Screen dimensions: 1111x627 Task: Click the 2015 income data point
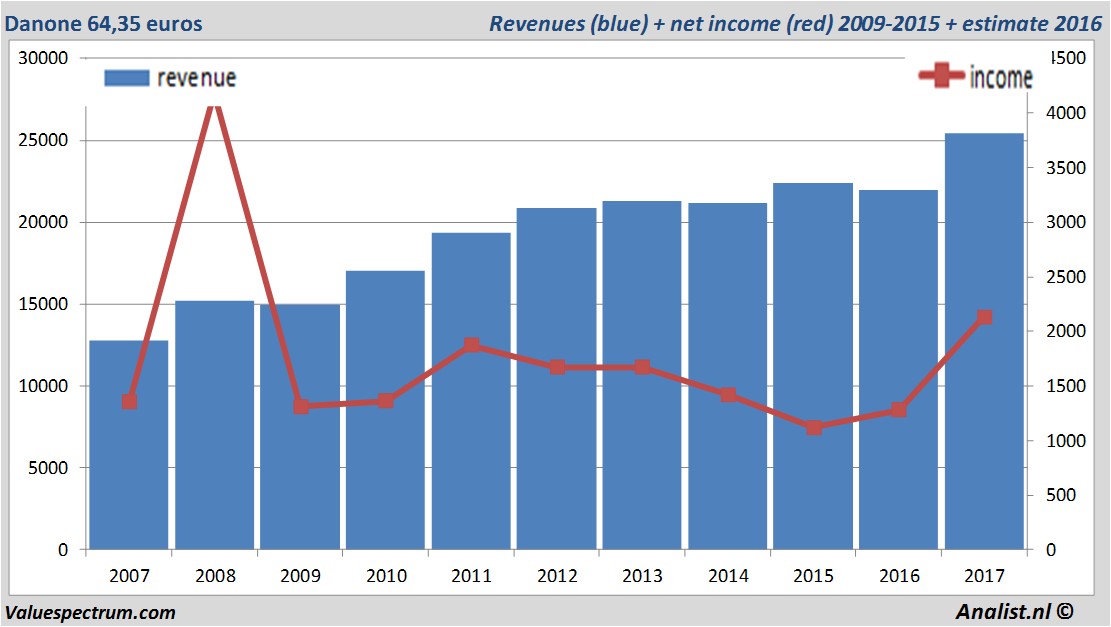coord(814,427)
